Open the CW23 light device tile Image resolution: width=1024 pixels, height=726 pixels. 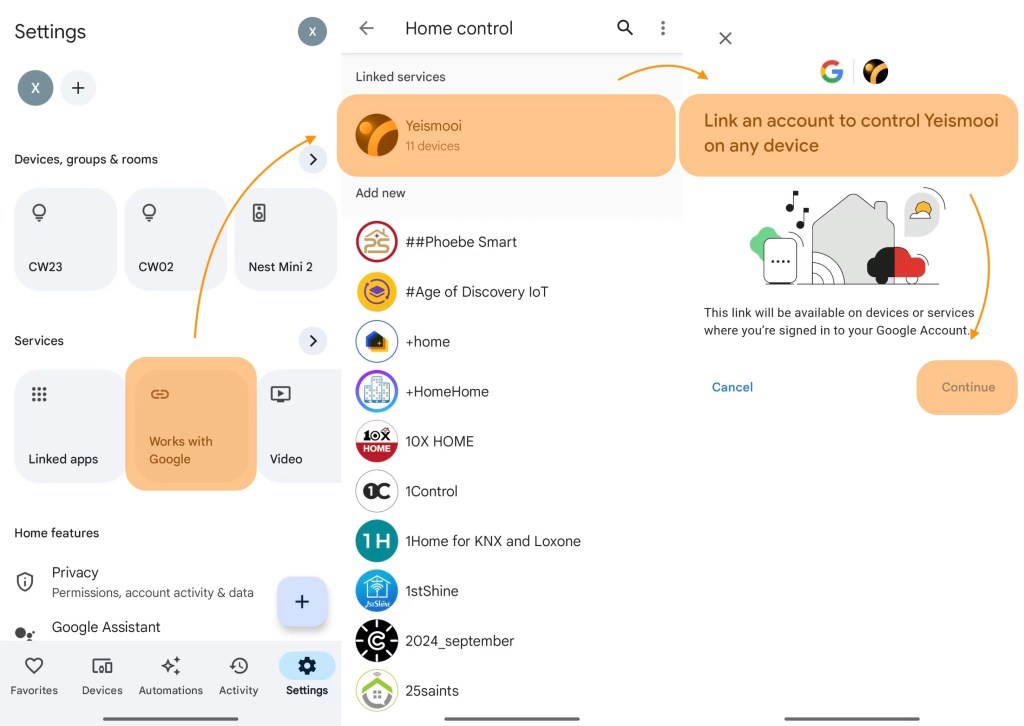point(65,239)
